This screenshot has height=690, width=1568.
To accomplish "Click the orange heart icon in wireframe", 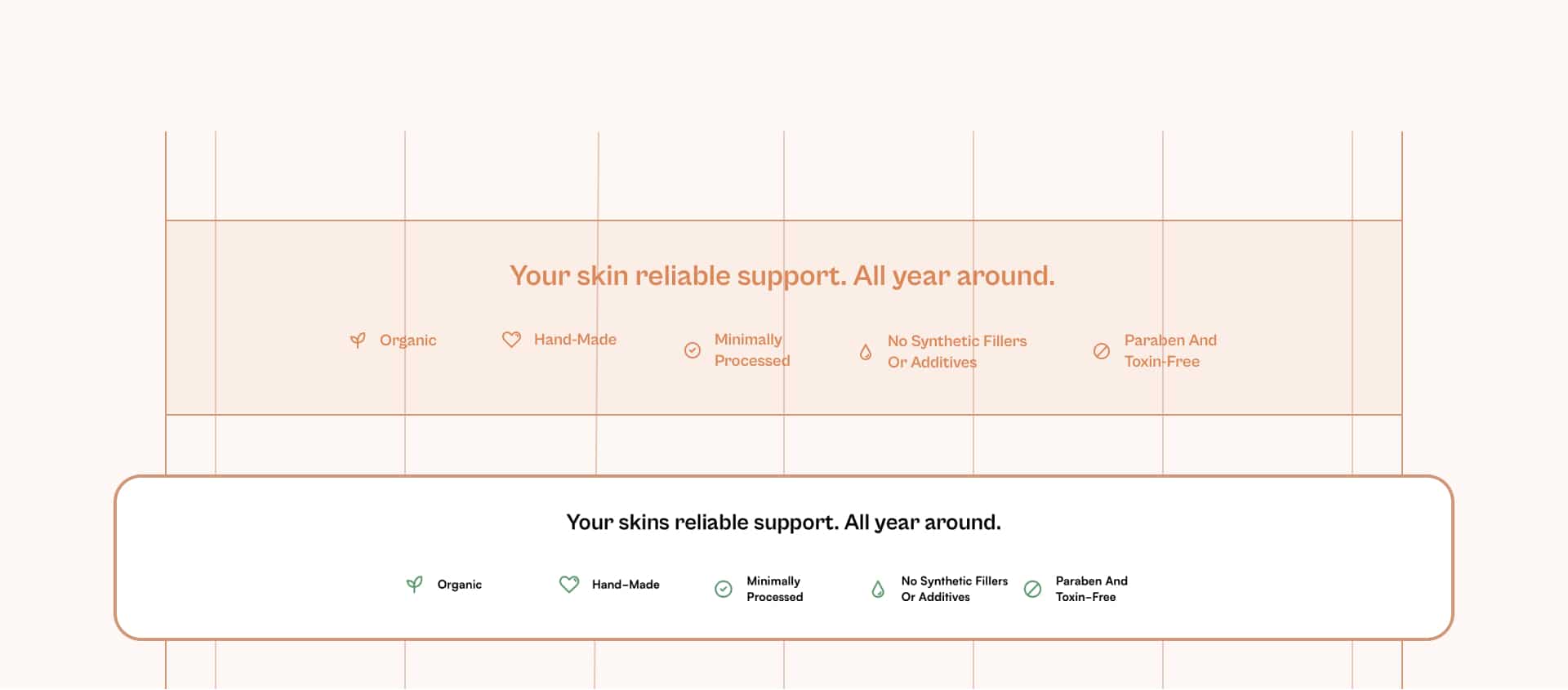I will click(x=511, y=340).
